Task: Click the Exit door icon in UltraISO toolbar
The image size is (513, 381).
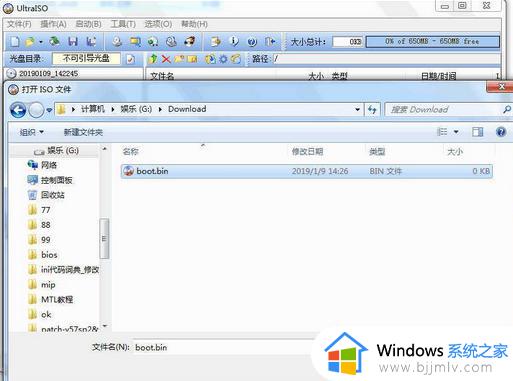Action: point(270,42)
